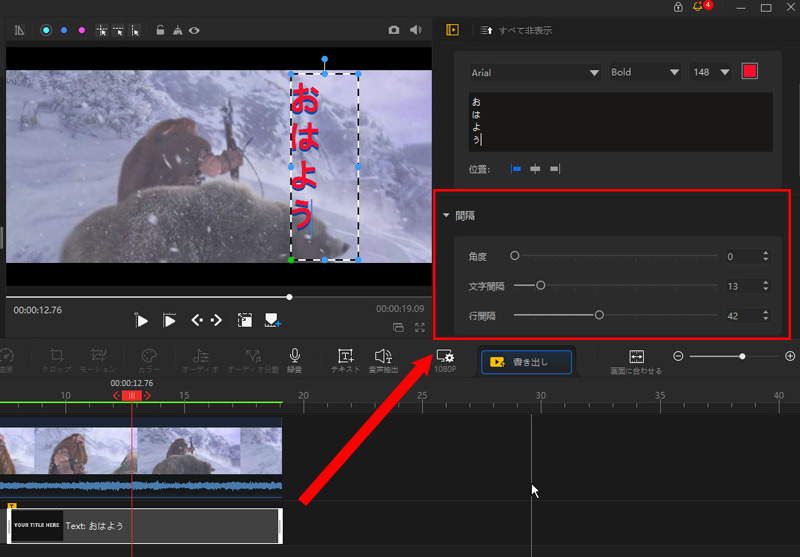The width and height of the screenshot is (800, 557).
Task: Click the timeline zoom slider handle
Action: point(742,356)
